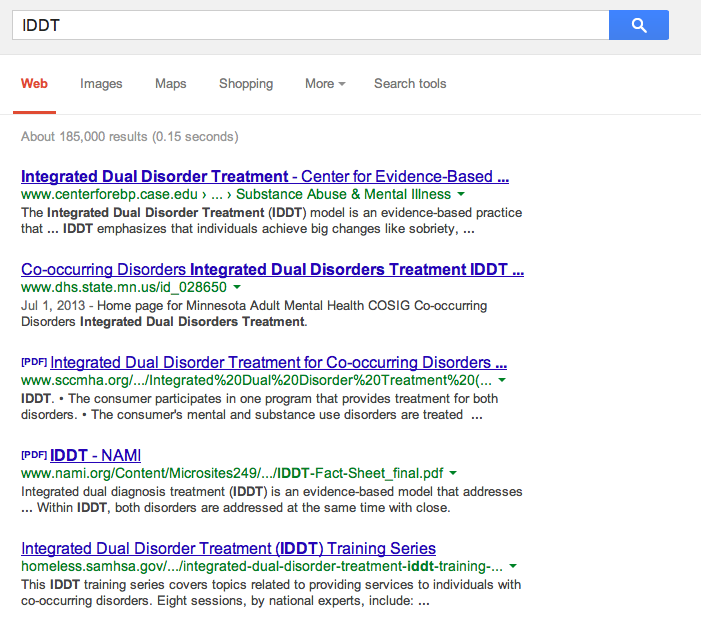Screen dimensions: 701x619
Task: Open the Shopping tab
Action: click(246, 84)
